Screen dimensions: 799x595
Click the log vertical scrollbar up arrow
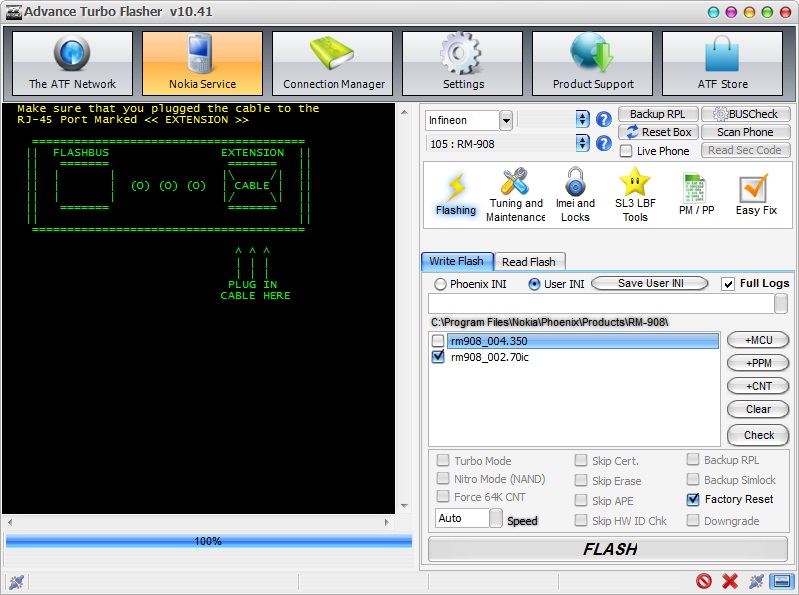point(404,112)
